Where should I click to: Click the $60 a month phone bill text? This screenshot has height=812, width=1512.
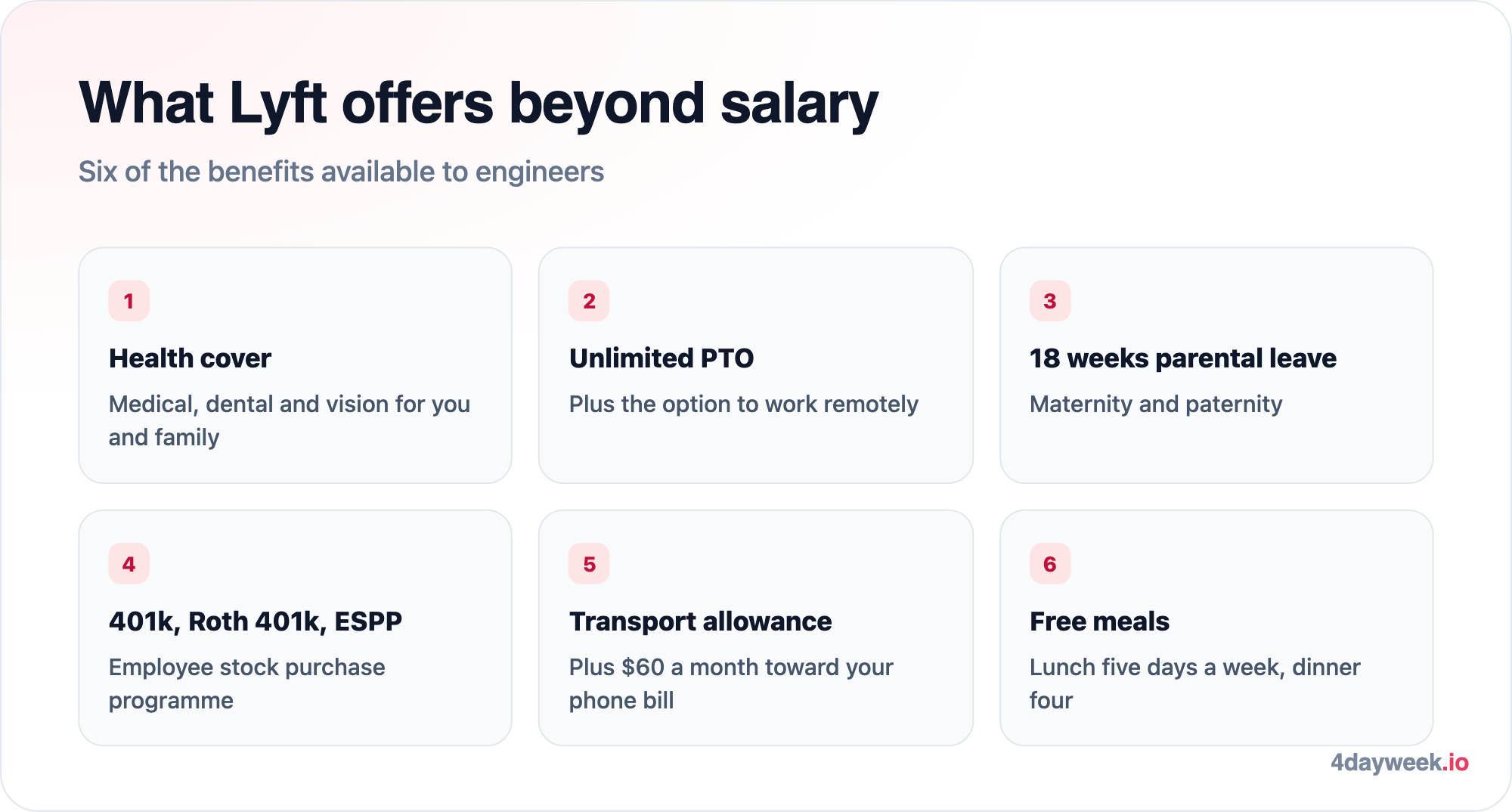point(731,683)
